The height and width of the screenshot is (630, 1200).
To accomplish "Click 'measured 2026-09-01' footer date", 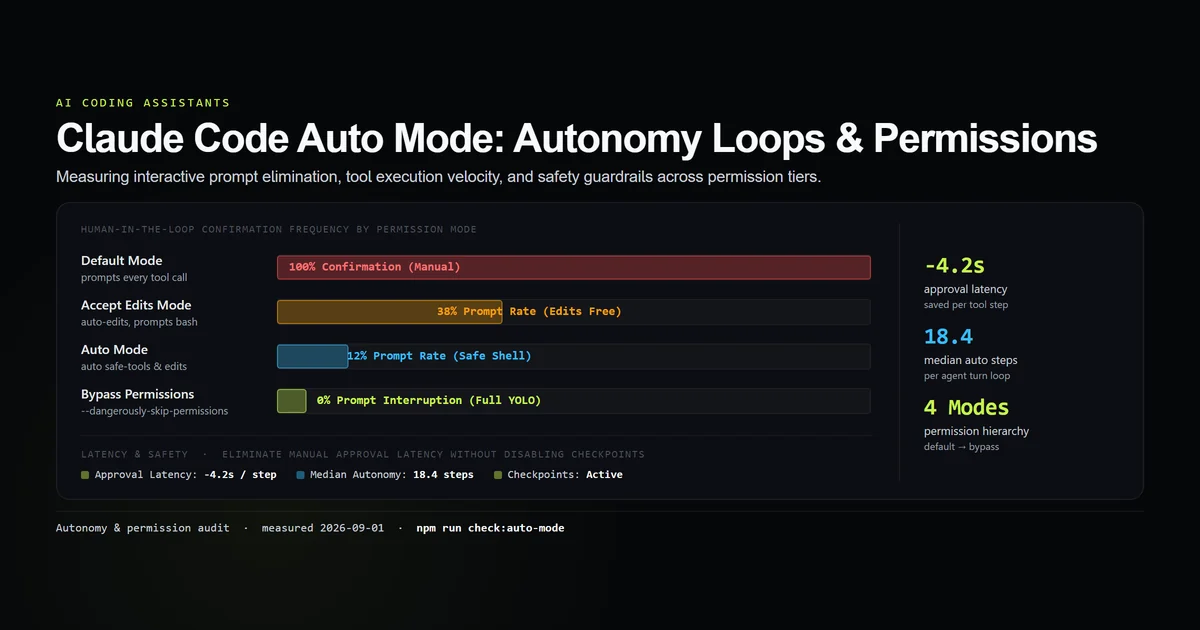I will pyautogui.click(x=323, y=528).
